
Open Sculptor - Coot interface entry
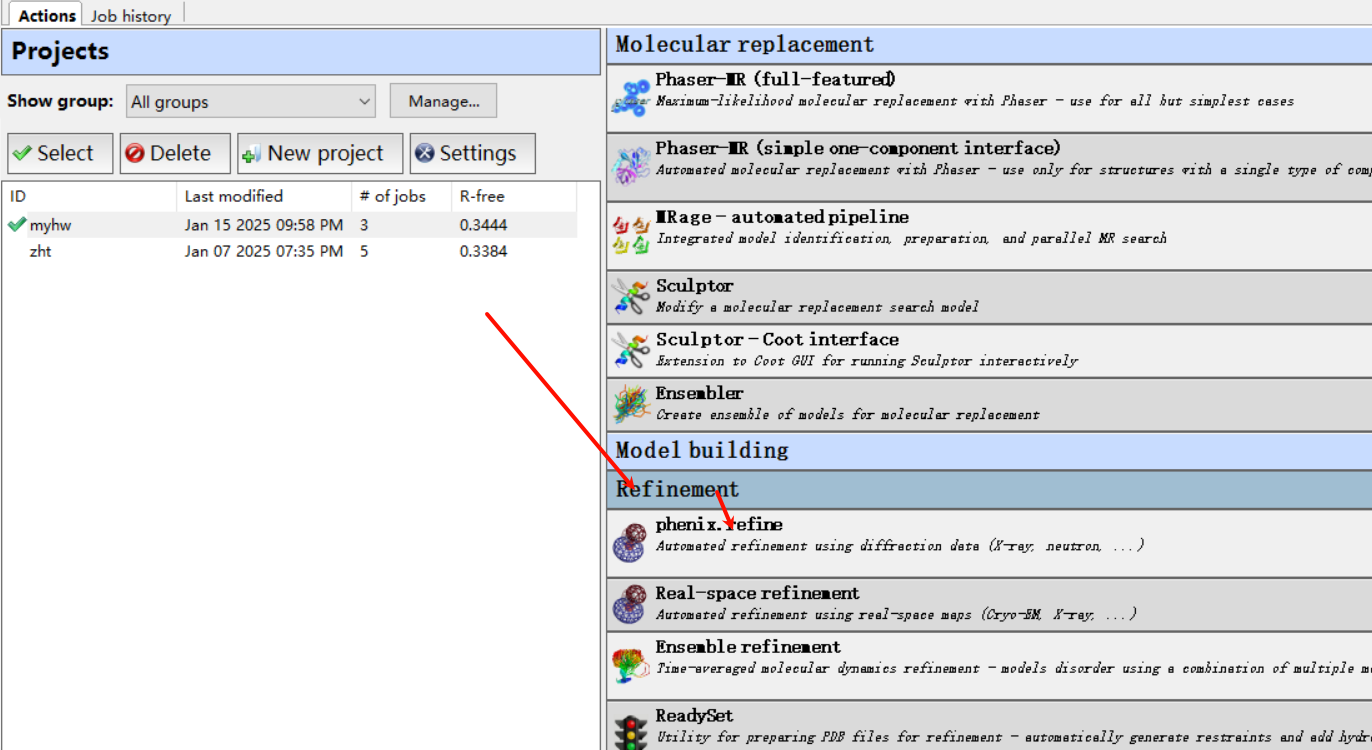click(x=989, y=350)
